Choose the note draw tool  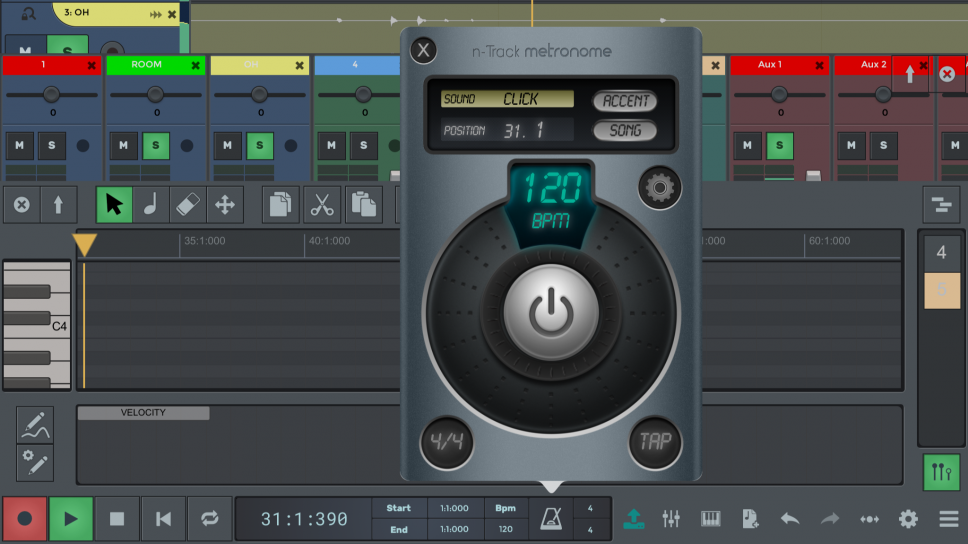point(150,205)
